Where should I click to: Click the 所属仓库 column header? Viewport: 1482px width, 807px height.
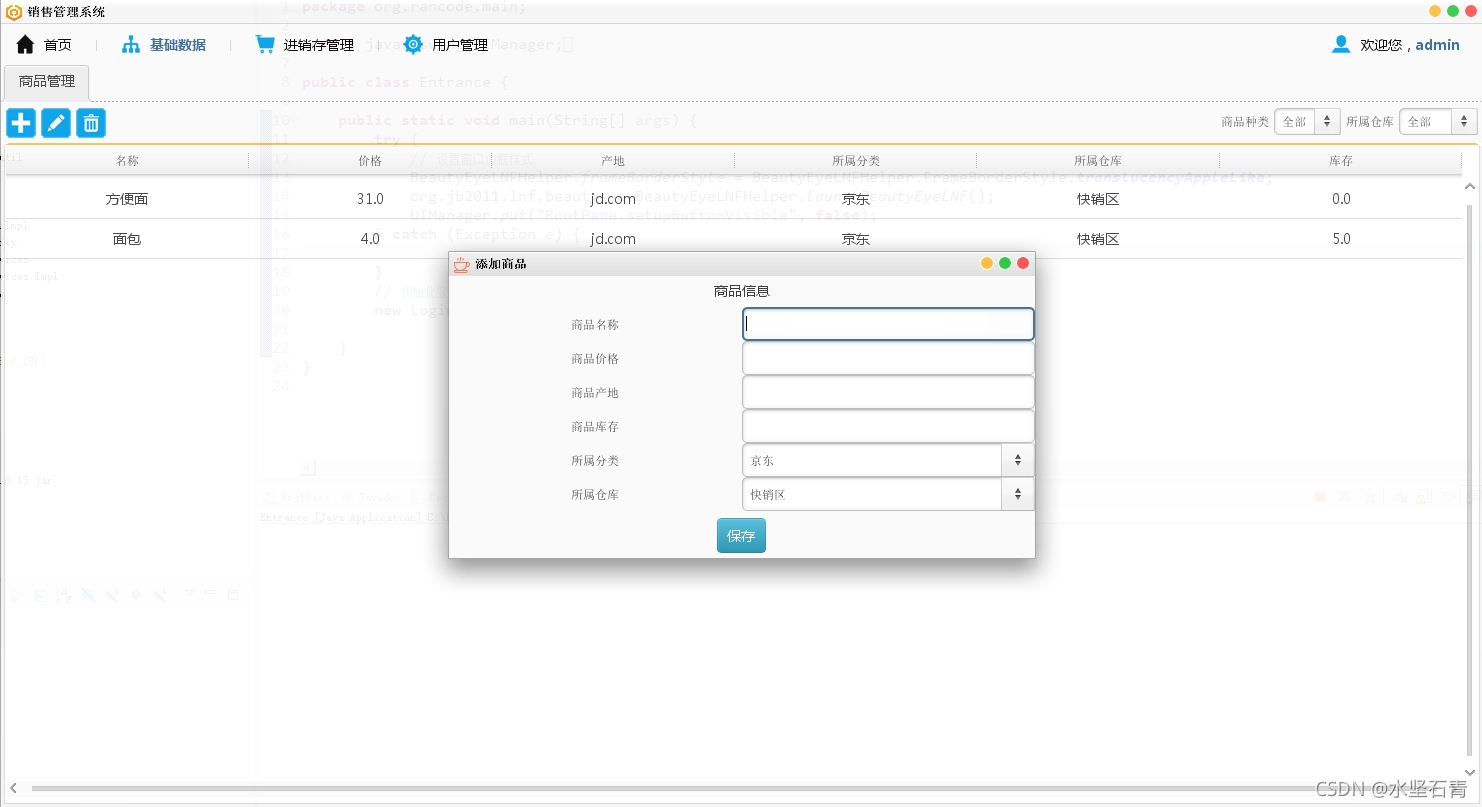[1098, 160]
